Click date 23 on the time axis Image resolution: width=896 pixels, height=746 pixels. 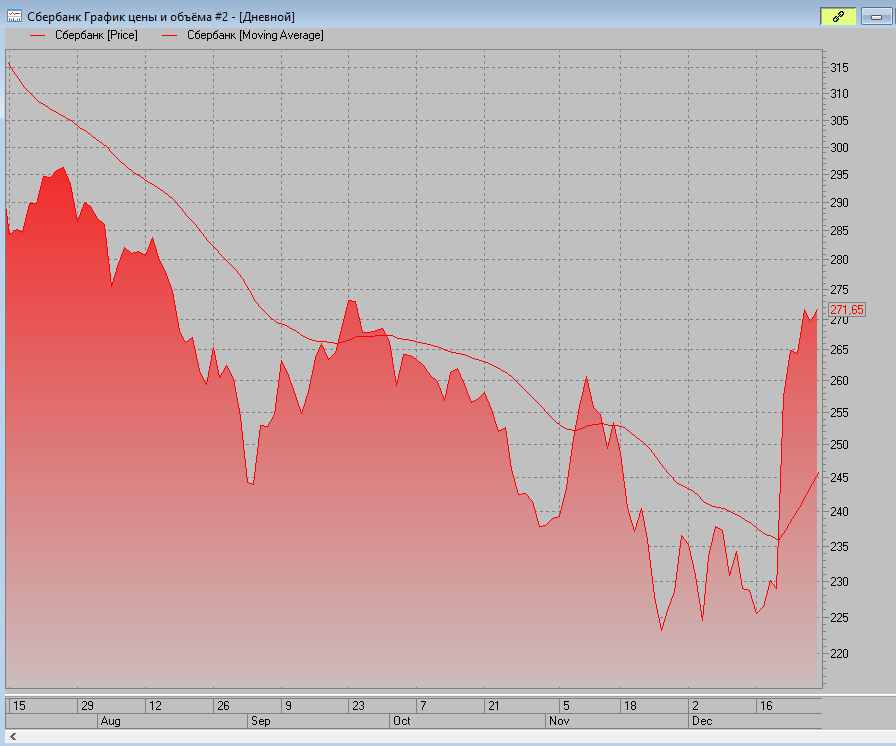click(x=358, y=706)
